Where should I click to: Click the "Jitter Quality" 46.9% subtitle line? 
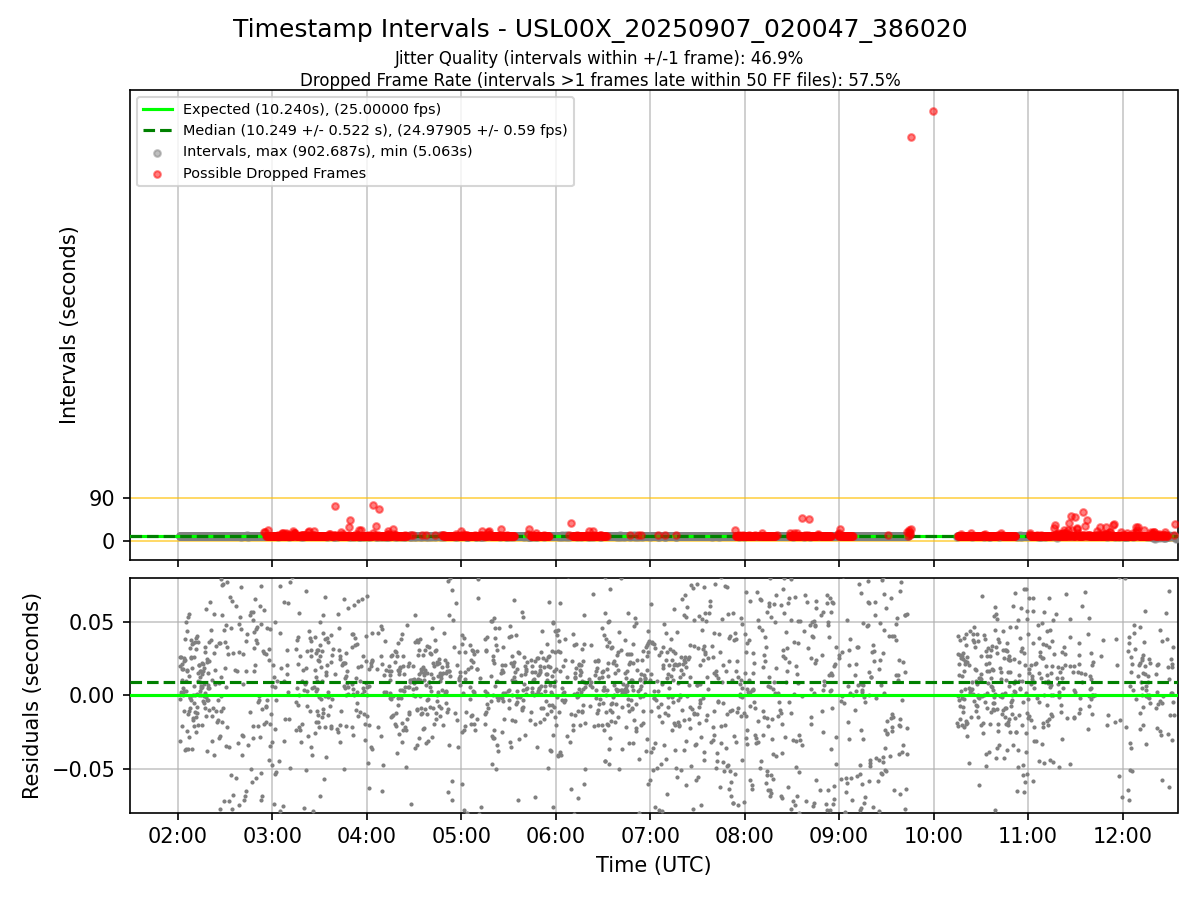pyautogui.click(x=599, y=58)
